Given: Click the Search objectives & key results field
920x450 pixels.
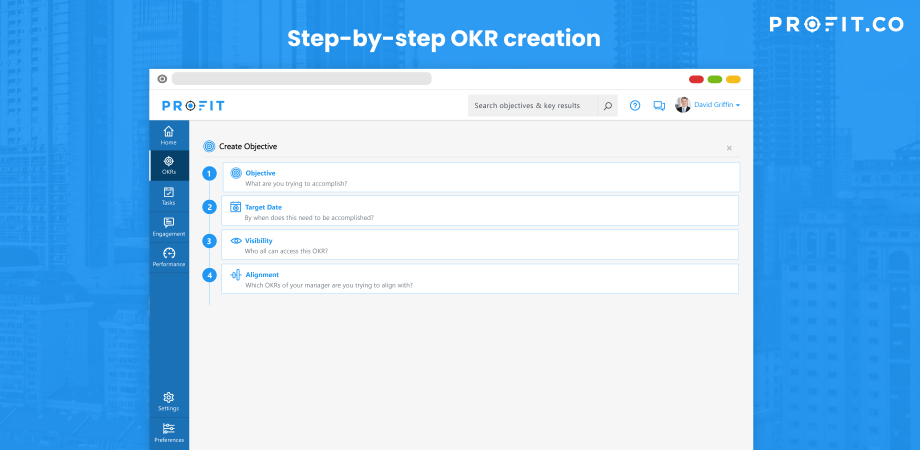Looking at the screenshot, I should click(x=533, y=106).
